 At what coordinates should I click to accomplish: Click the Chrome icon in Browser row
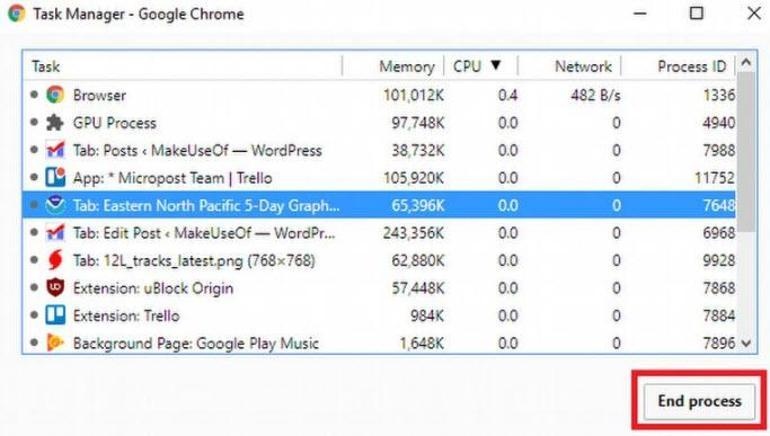pos(55,95)
